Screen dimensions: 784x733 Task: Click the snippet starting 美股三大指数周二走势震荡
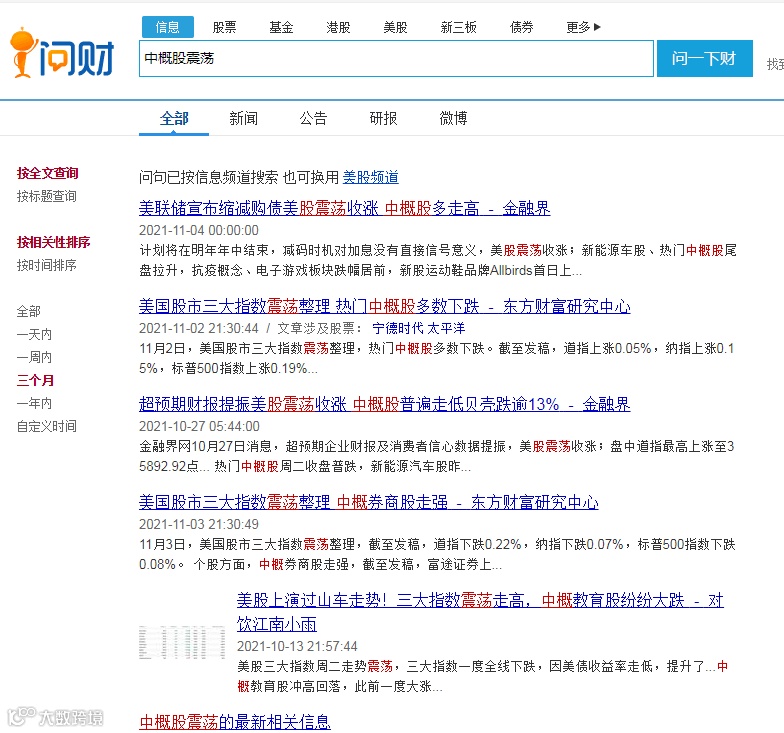pos(482,676)
